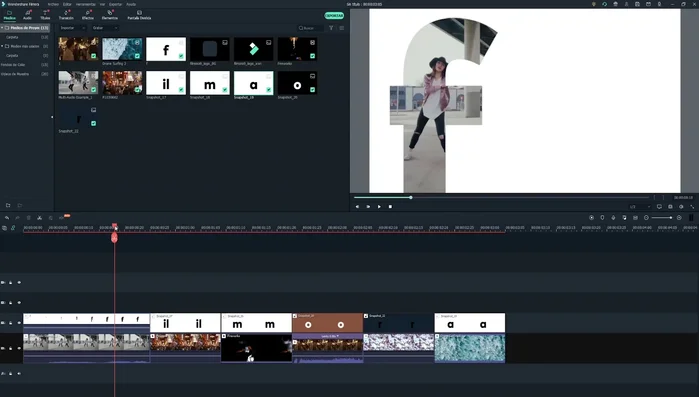Select the highlighted 'a' snapshot thumbnail
The height and width of the screenshot is (397, 699).
coord(254,82)
